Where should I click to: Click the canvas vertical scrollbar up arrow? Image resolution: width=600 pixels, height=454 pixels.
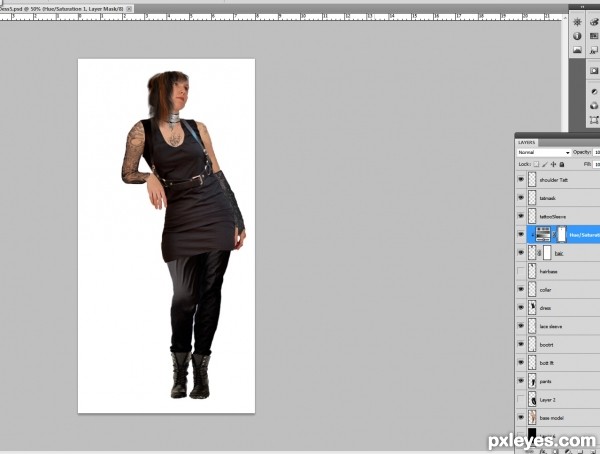(x=564, y=18)
